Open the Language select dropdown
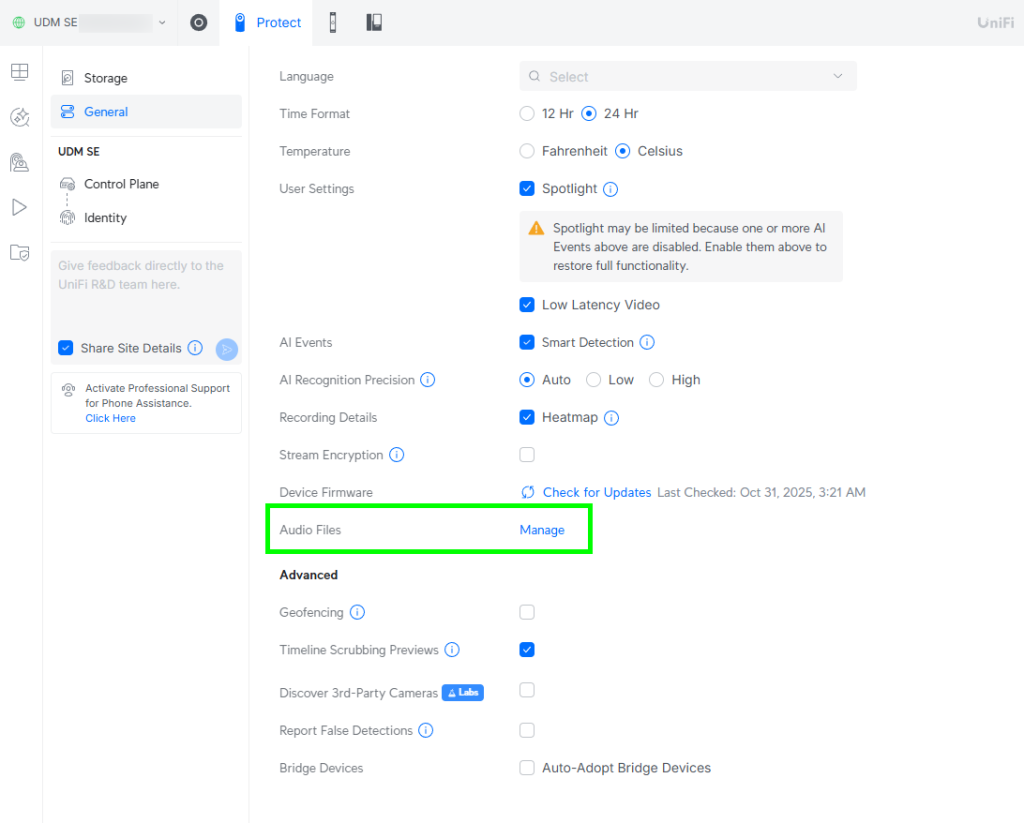 tap(688, 77)
